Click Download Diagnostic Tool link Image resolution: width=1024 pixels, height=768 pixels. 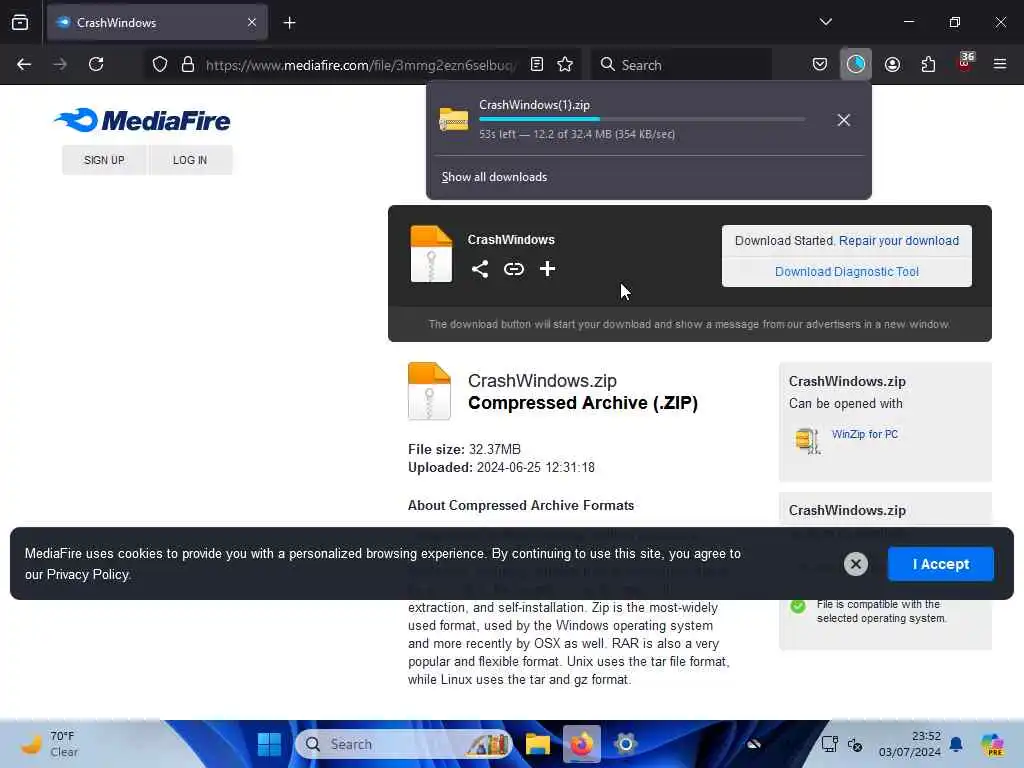pos(846,272)
